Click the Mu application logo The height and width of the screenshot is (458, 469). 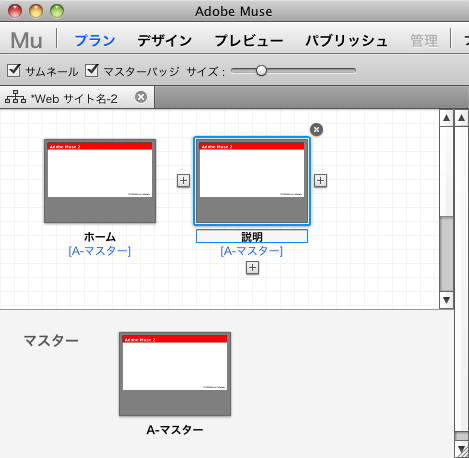[26, 40]
